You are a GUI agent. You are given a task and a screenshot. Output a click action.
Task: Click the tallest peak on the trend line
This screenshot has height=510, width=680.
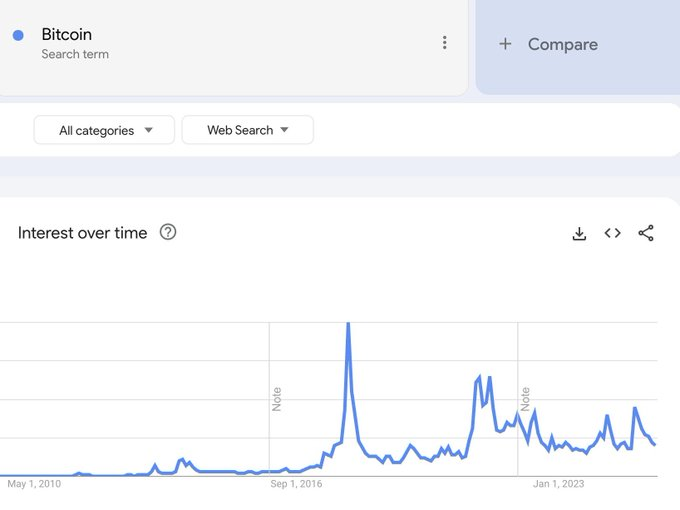coord(348,324)
